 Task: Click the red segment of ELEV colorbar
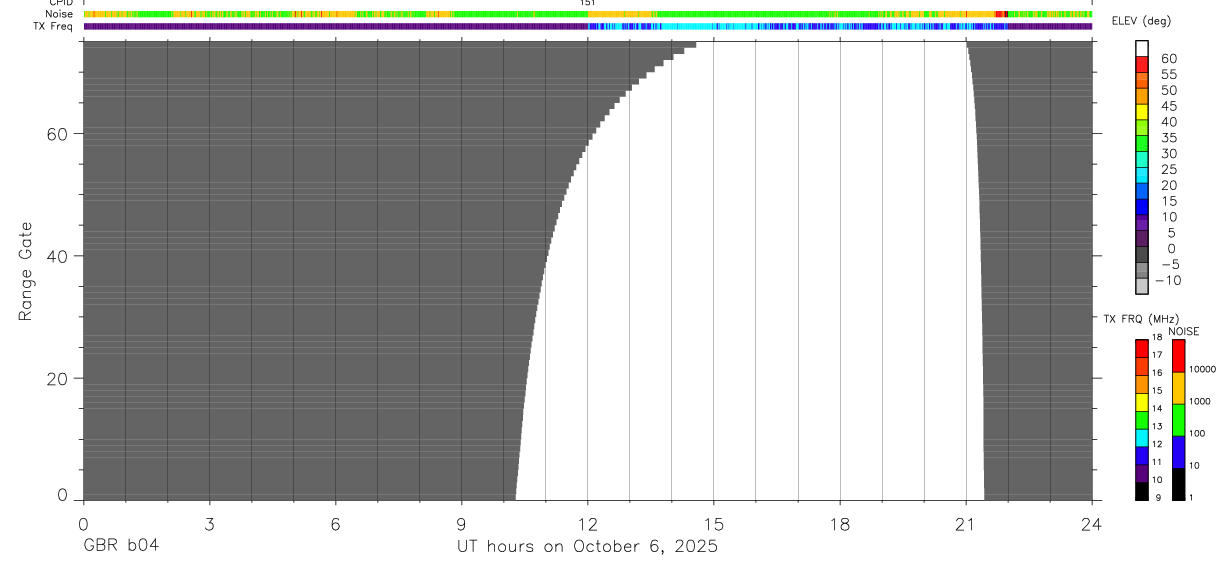[x=1142, y=64]
